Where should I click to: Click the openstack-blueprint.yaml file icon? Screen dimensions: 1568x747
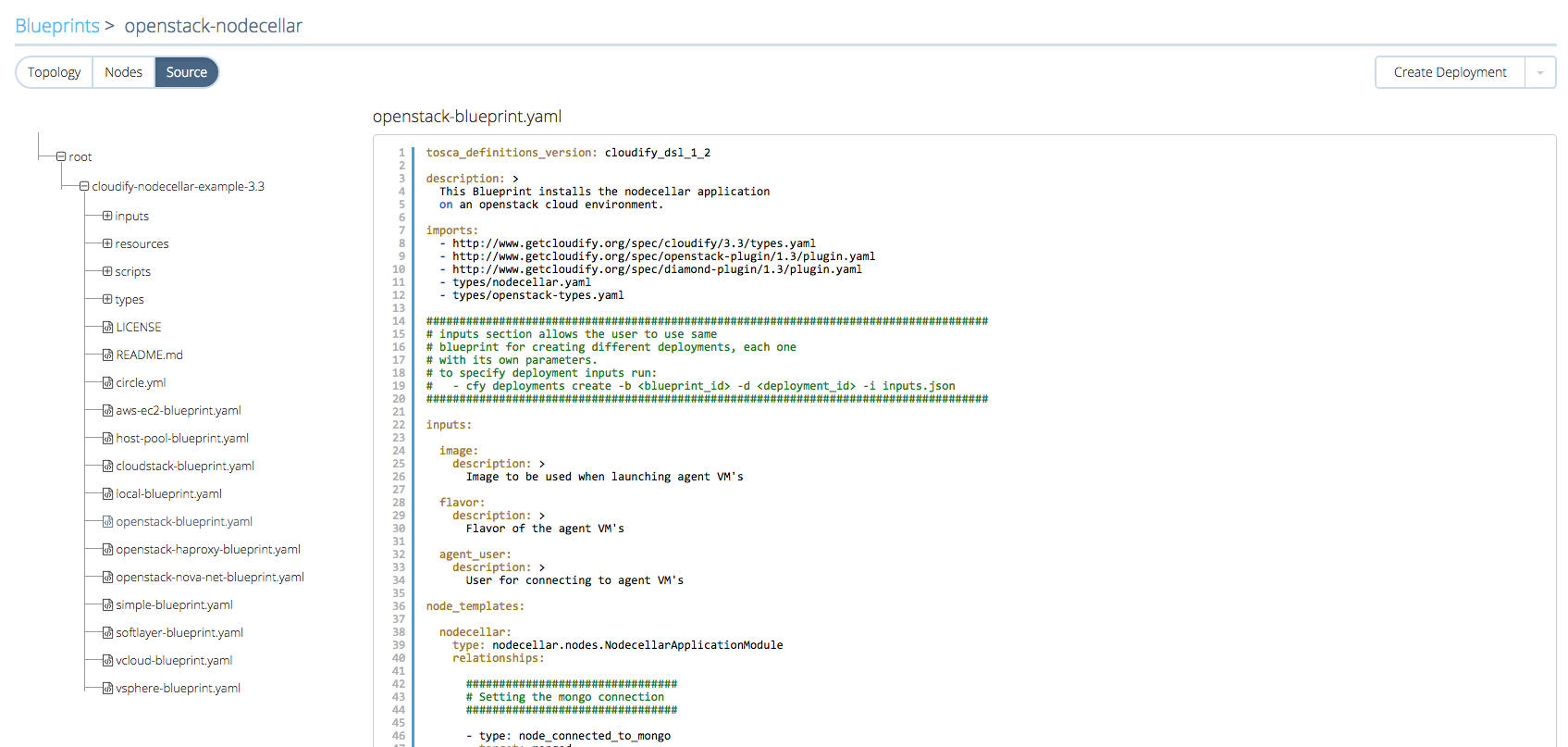[x=107, y=522]
